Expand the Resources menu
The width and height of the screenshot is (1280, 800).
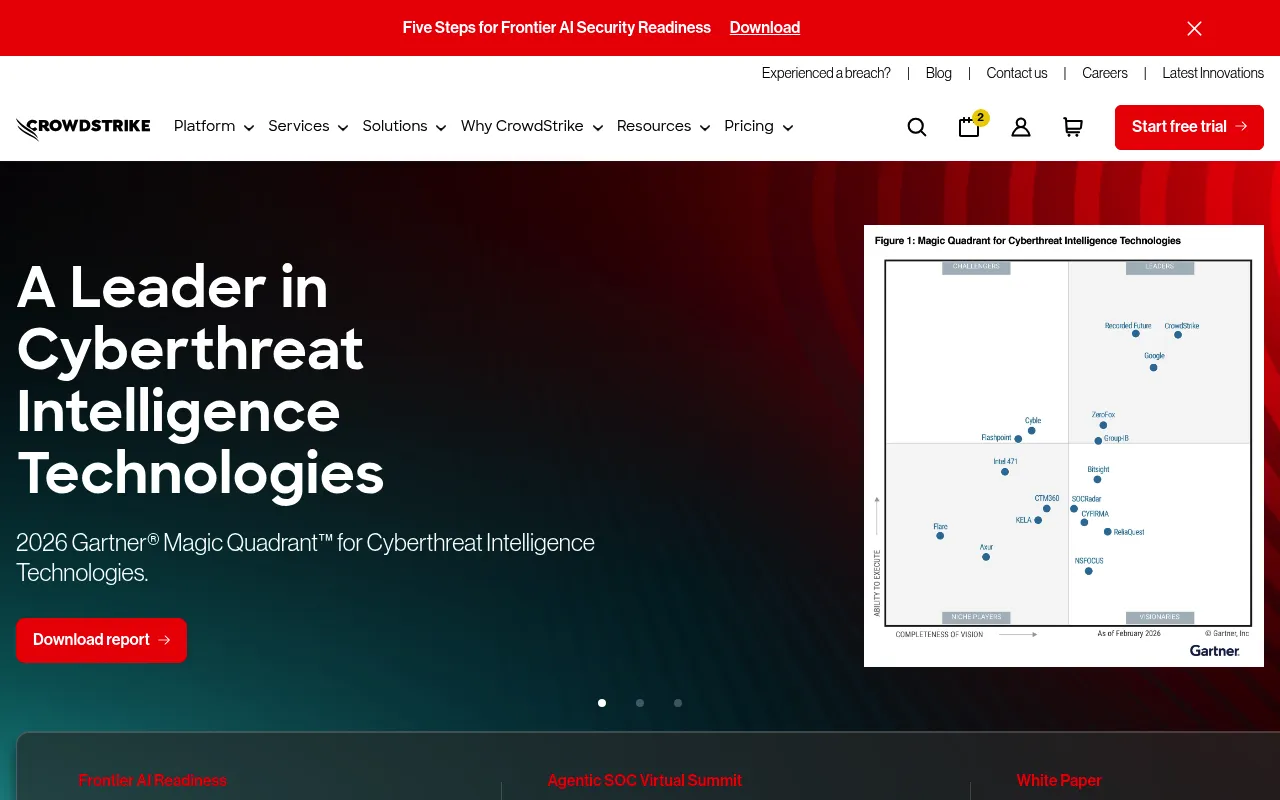pos(663,126)
